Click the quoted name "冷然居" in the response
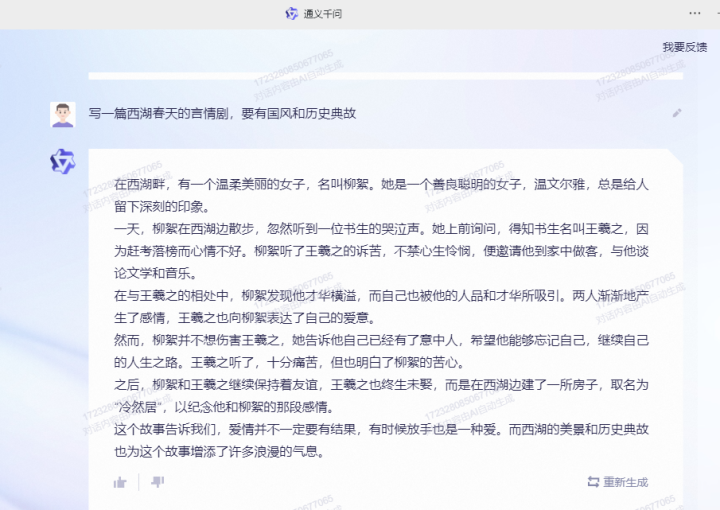Viewport: 720px width, 510px height. click(138, 408)
